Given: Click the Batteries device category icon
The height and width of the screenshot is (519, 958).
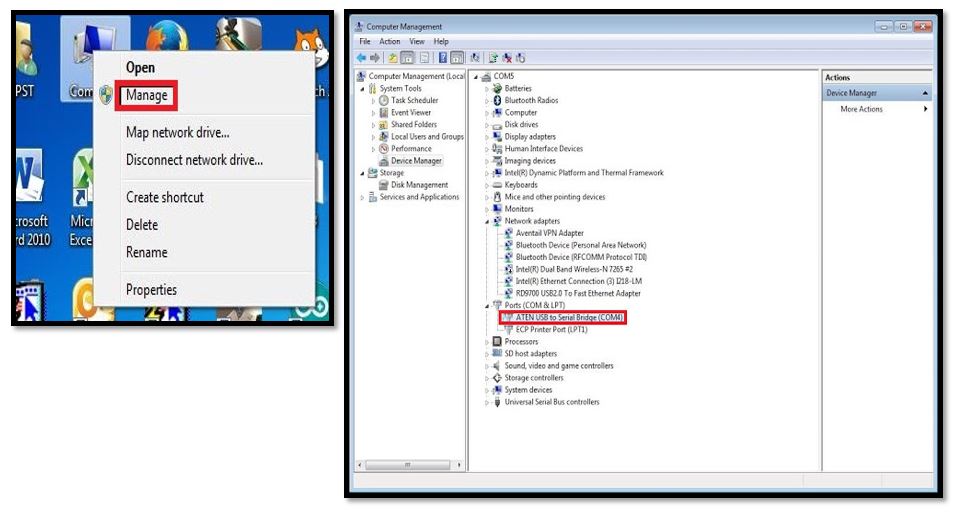Looking at the screenshot, I should pyautogui.click(x=497, y=89).
